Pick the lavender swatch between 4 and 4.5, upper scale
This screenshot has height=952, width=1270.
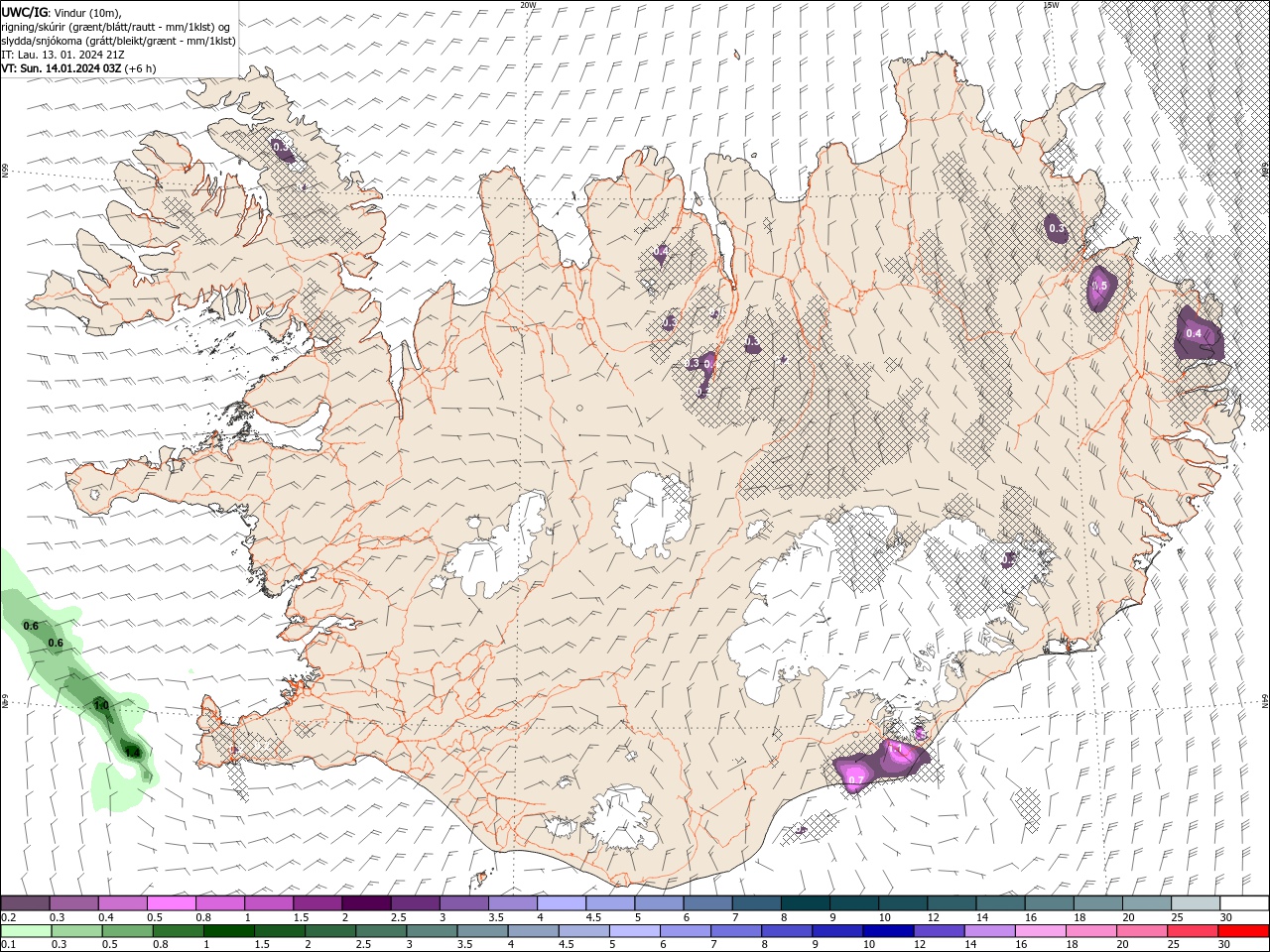pyautogui.click(x=562, y=903)
